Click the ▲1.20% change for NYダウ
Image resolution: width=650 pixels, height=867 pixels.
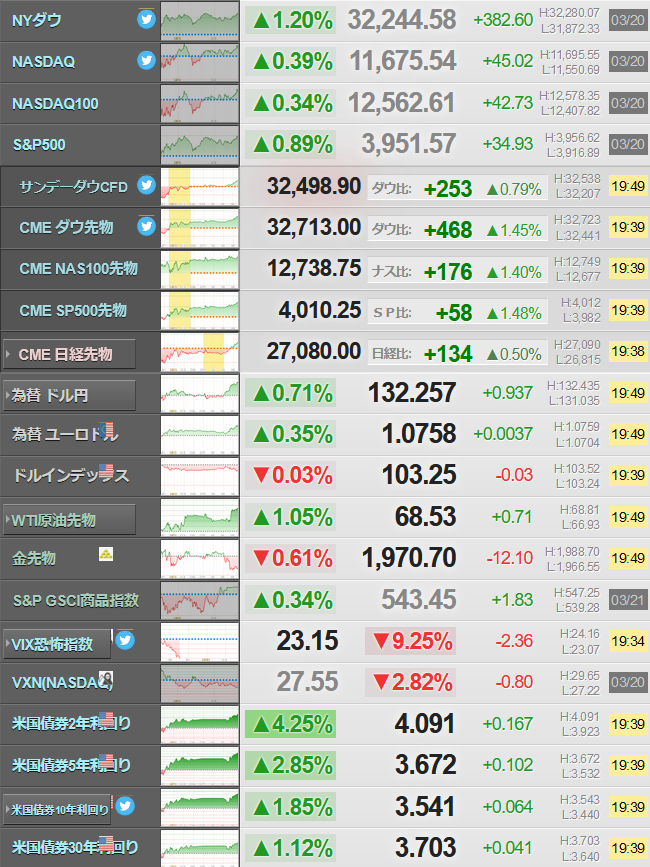291,20
